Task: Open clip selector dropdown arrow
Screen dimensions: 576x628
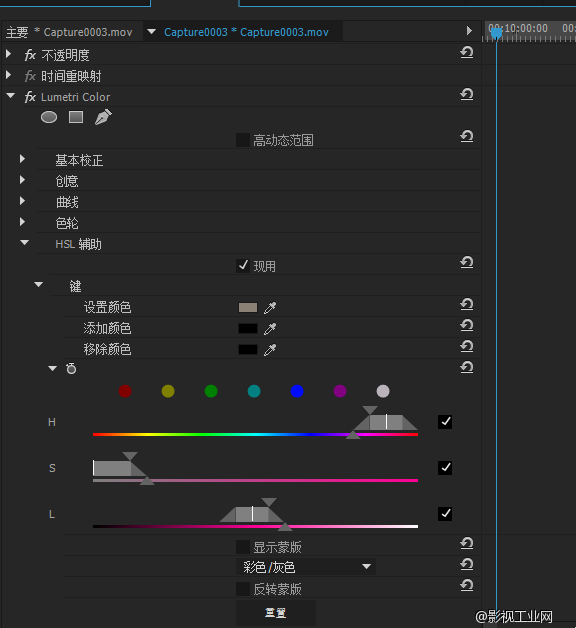Action: (x=151, y=31)
